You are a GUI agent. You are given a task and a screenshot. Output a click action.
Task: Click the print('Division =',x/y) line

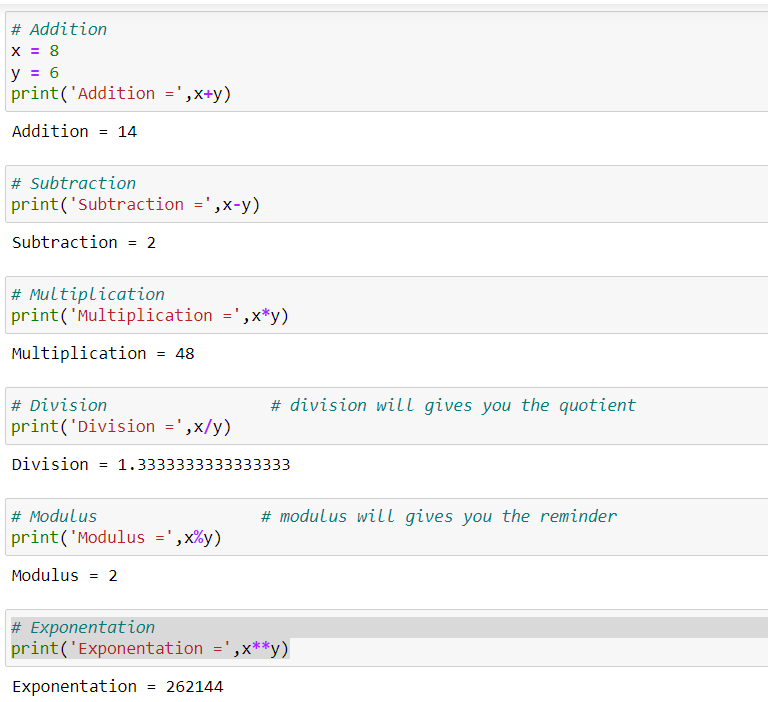pos(121,427)
